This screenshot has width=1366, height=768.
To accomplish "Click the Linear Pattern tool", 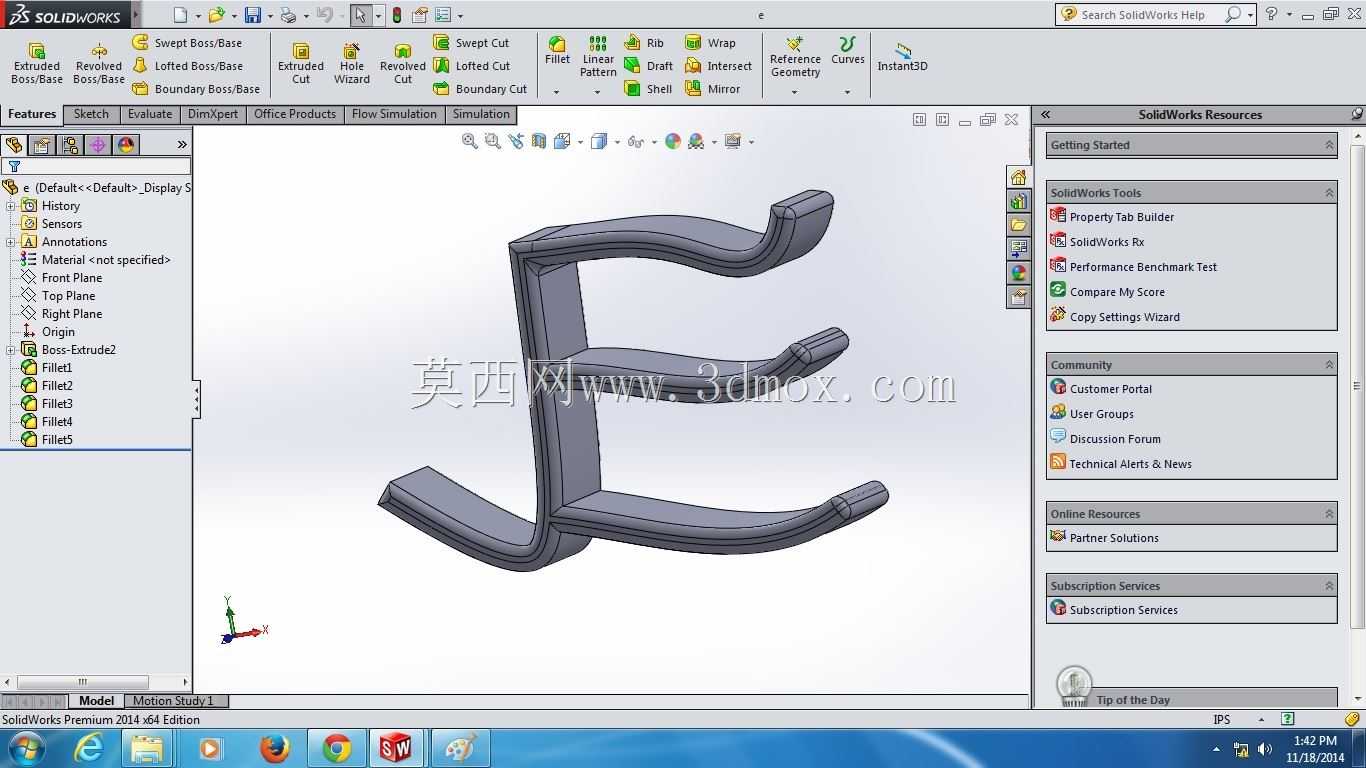I will (598, 57).
